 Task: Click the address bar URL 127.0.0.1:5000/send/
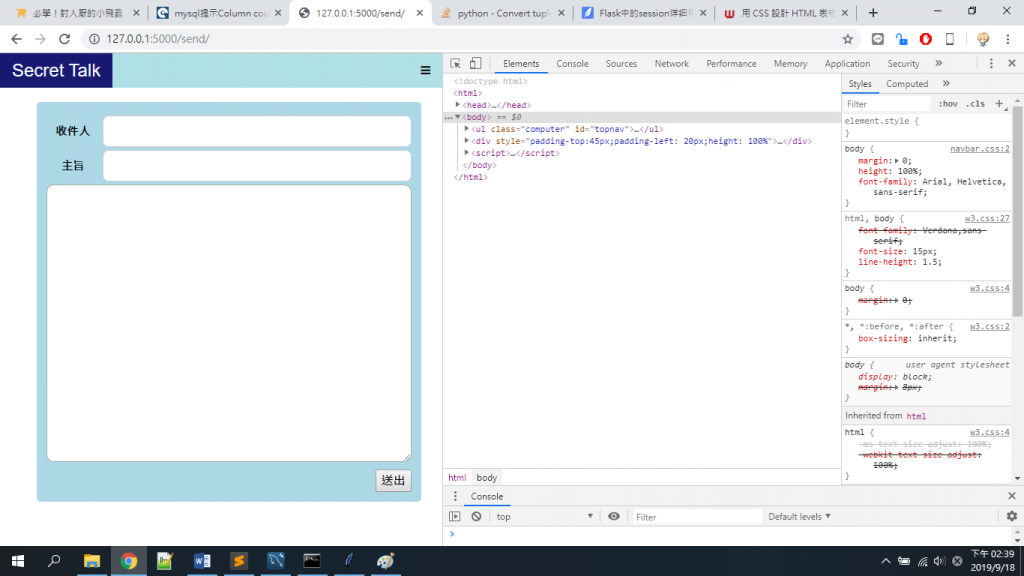click(158, 39)
